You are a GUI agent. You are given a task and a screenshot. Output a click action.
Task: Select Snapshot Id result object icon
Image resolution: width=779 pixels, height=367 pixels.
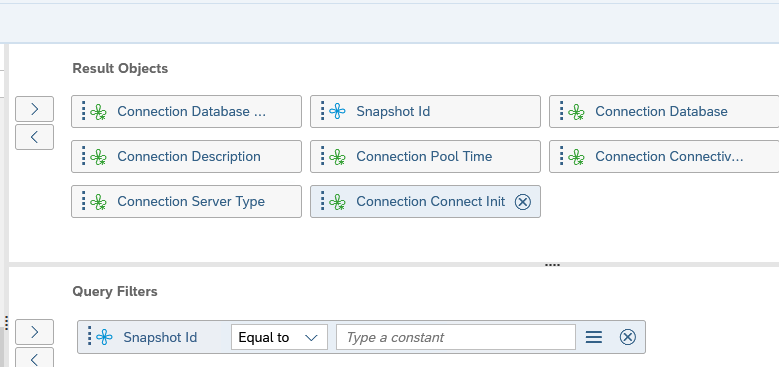(x=337, y=111)
